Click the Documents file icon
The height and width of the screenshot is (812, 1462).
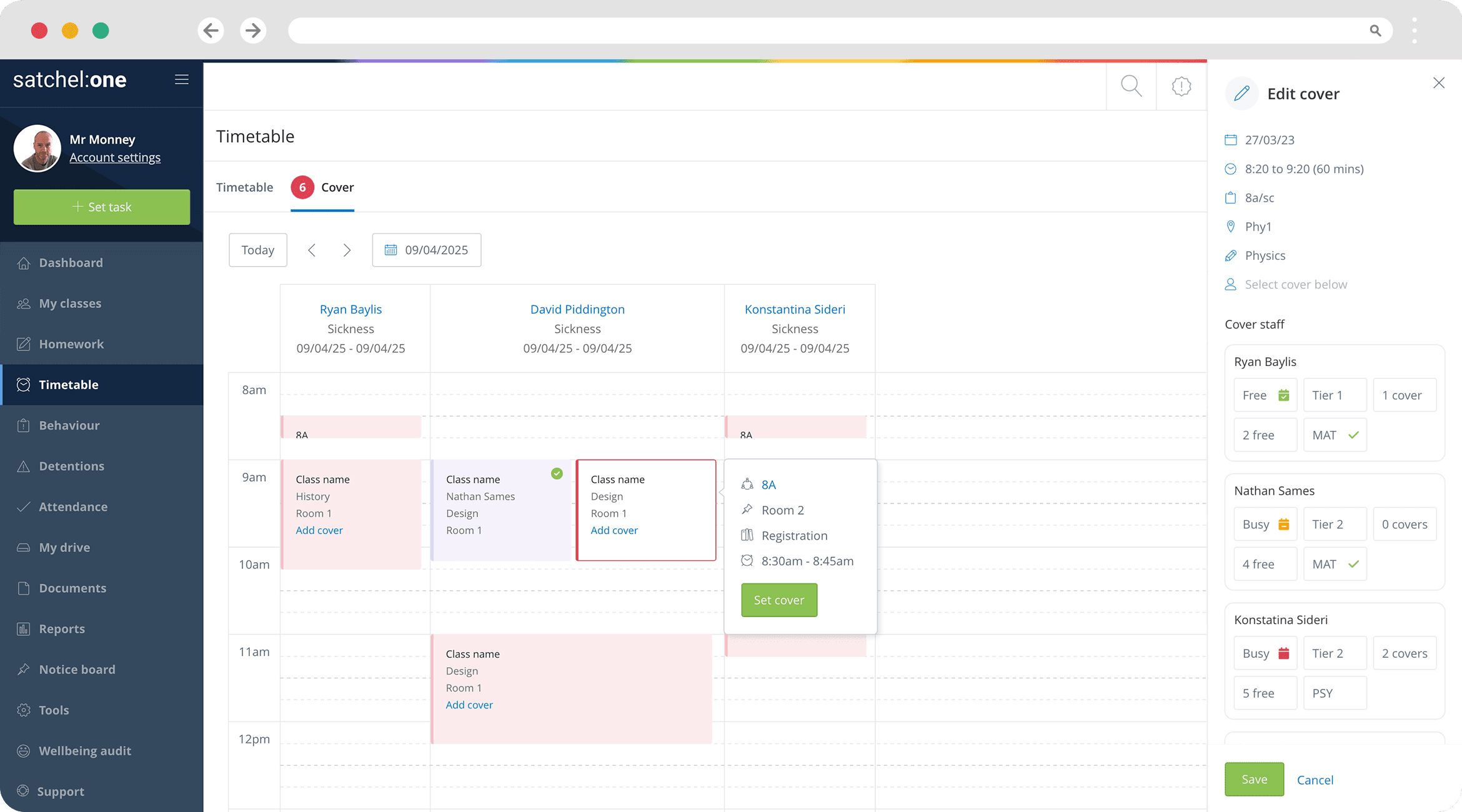[24, 588]
